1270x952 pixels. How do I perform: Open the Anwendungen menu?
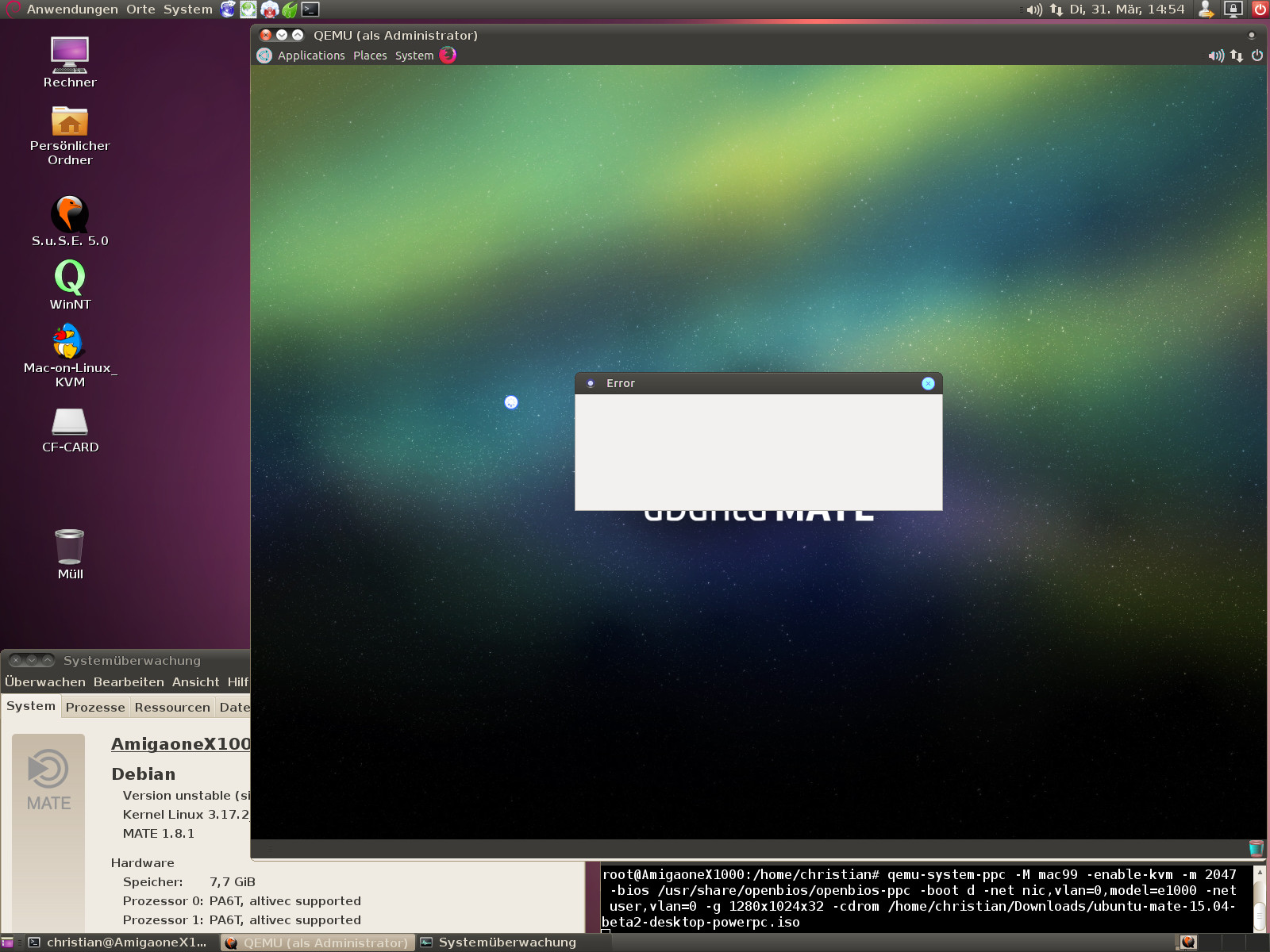coord(72,10)
